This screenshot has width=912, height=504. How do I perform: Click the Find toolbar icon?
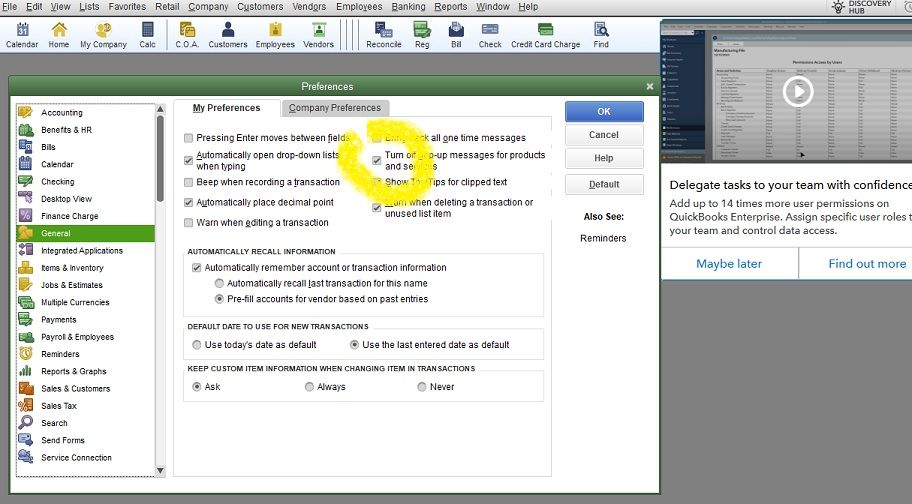(x=601, y=35)
